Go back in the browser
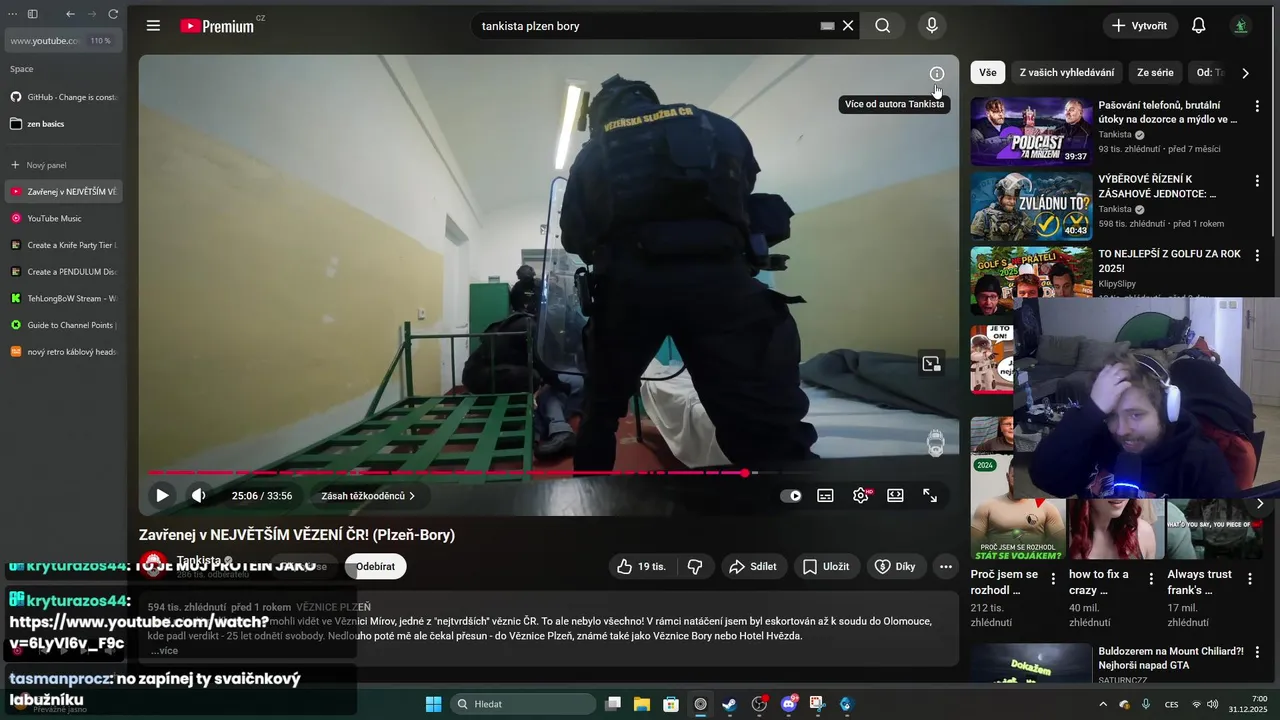 pyautogui.click(x=70, y=14)
